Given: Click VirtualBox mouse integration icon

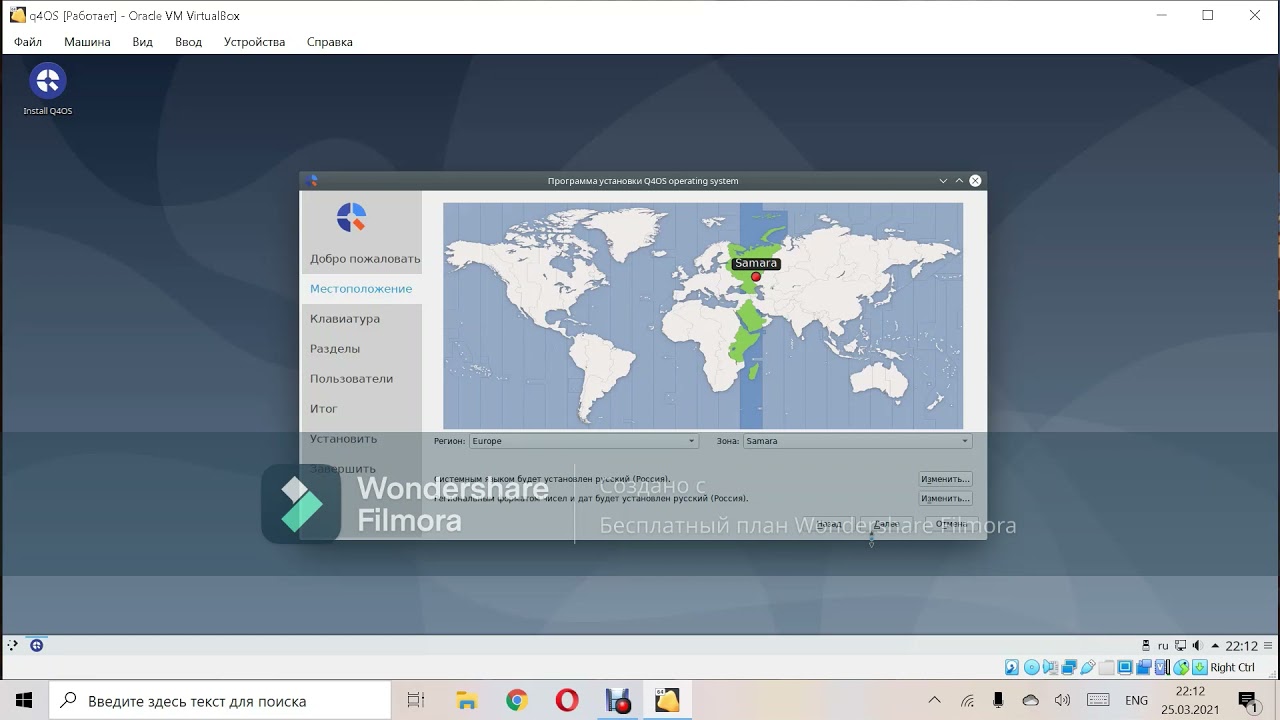Looking at the screenshot, I should (x=1181, y=667).
